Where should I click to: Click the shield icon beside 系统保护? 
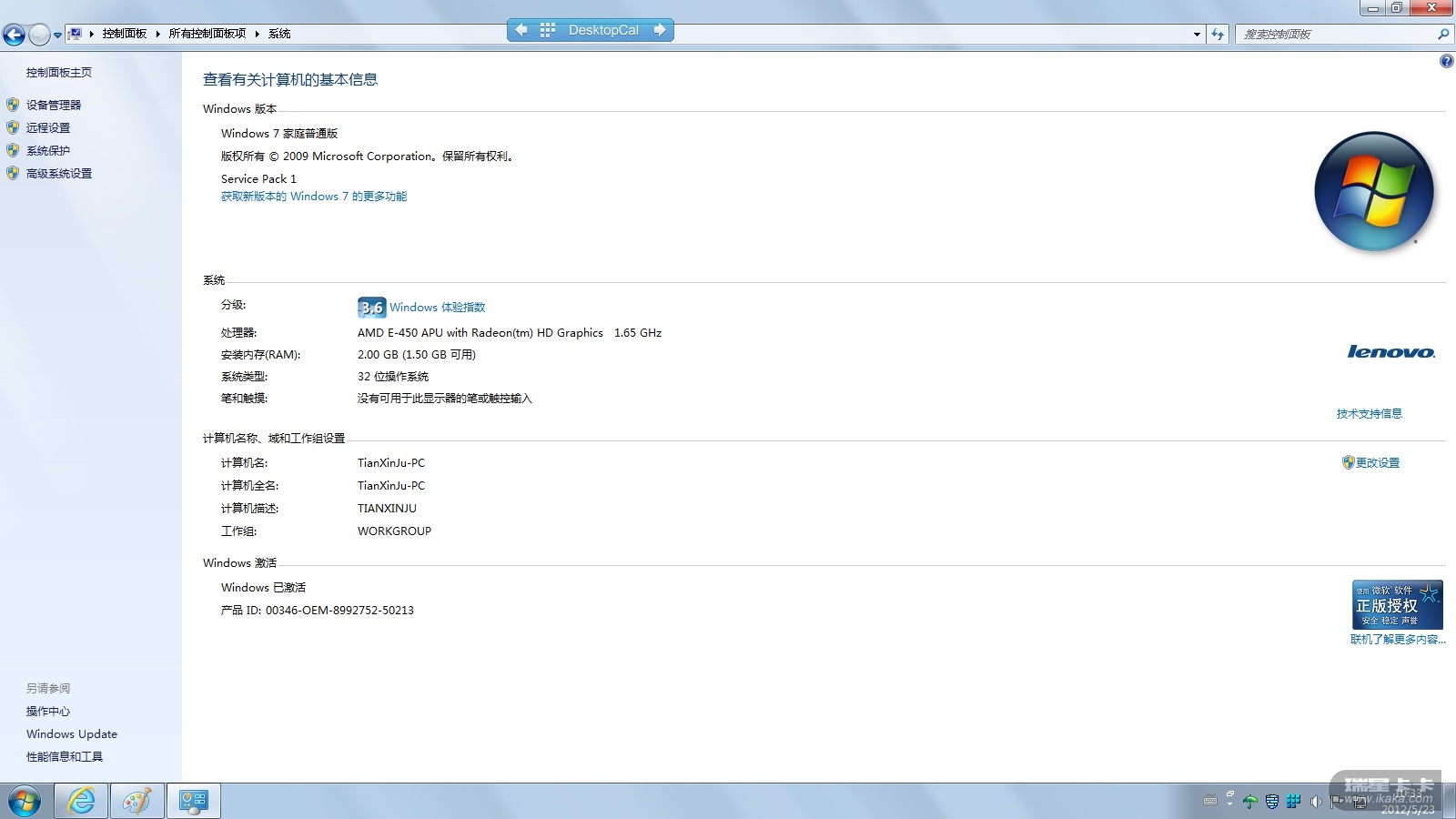13,150
